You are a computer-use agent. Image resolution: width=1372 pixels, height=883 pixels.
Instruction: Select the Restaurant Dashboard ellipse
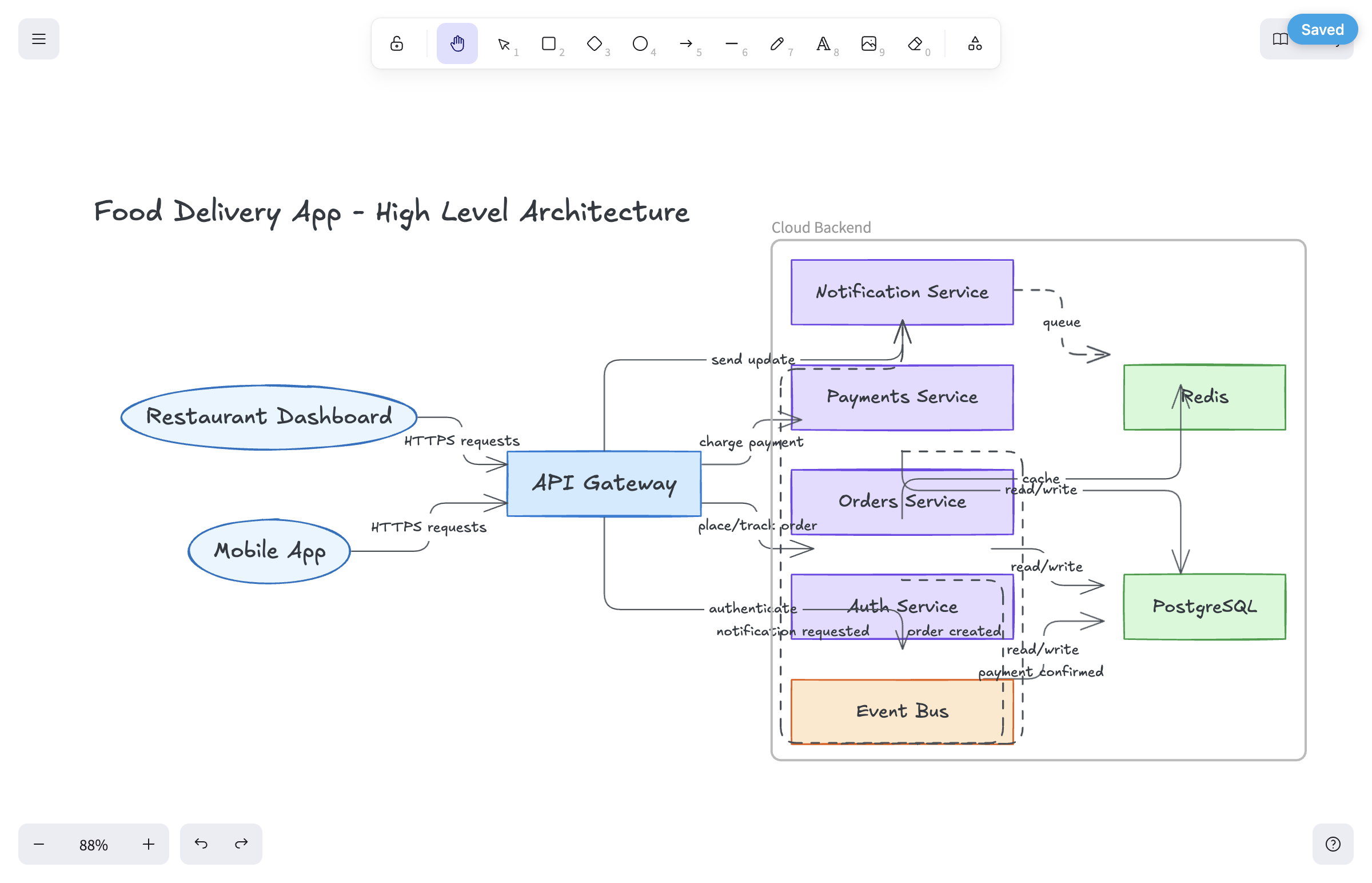click(269, 417)
